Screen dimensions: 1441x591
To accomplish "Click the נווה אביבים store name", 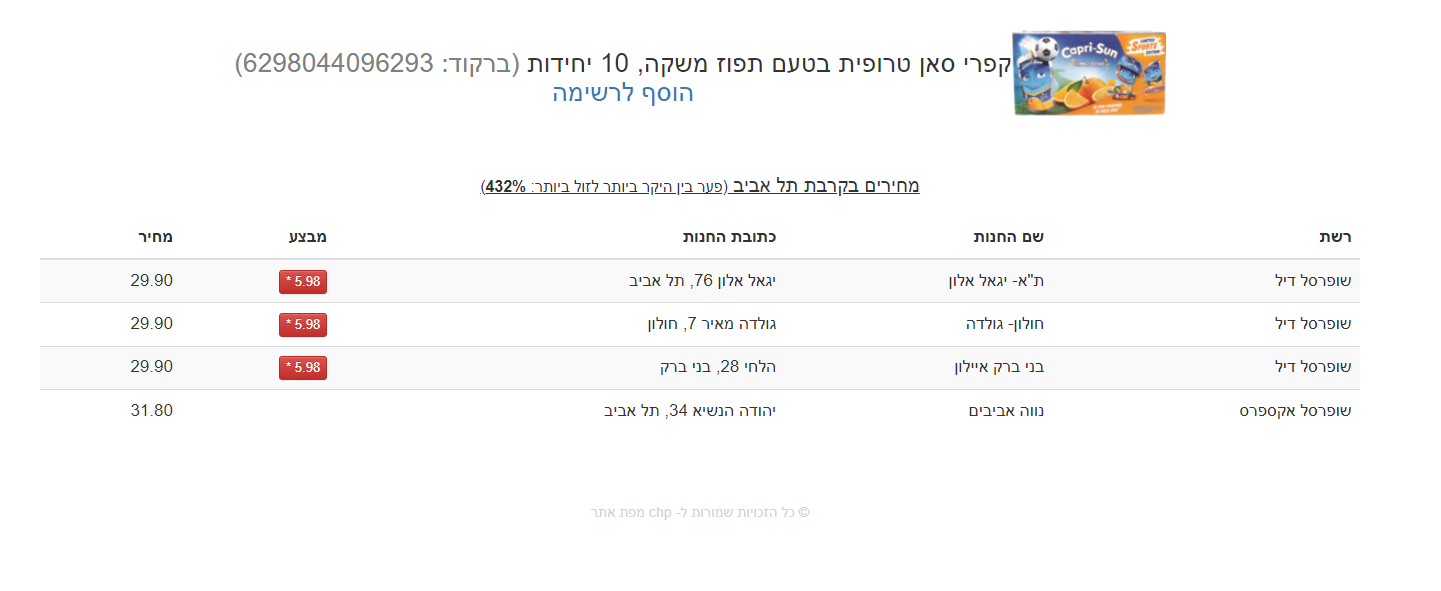I will [x=1006, y=410].
